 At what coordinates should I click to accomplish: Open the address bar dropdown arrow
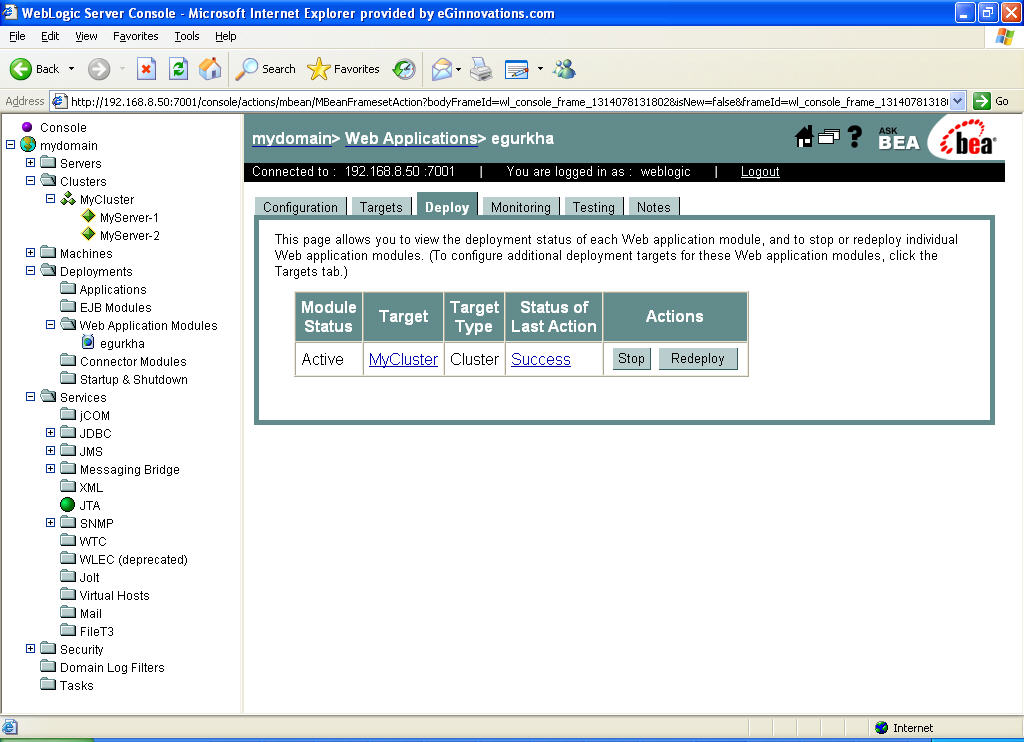point(957,101)
